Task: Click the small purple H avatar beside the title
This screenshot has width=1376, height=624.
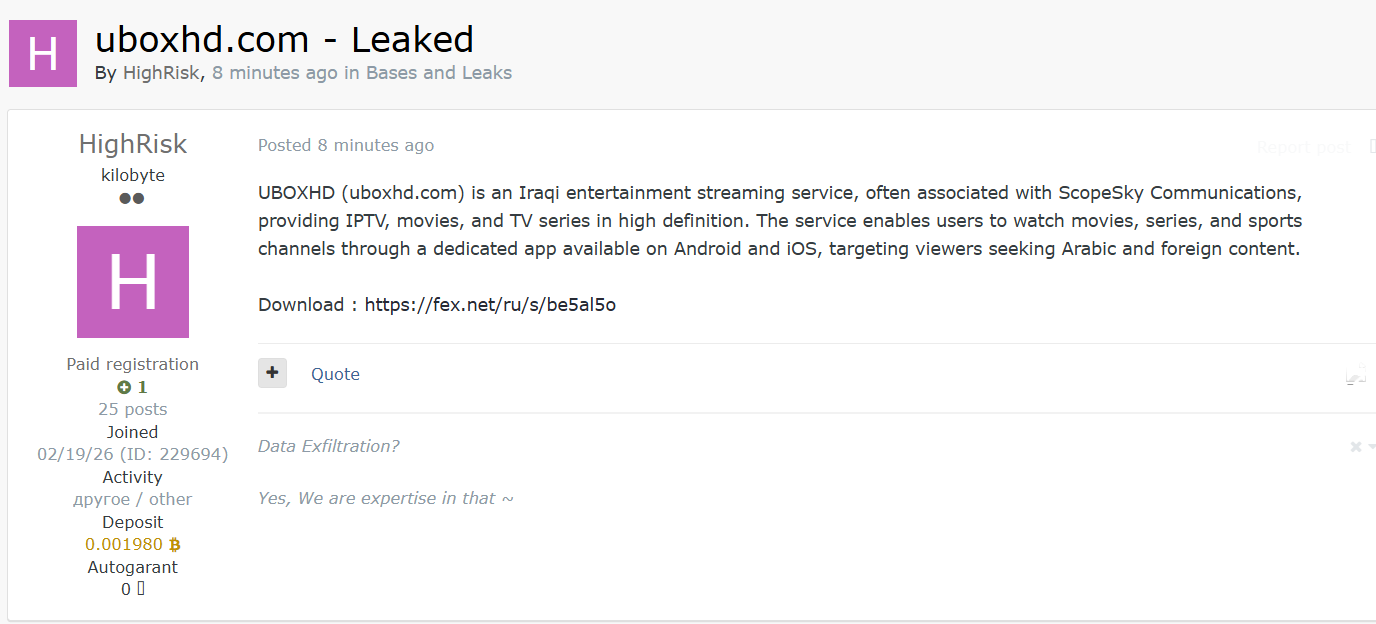Action: coord(43,53)
